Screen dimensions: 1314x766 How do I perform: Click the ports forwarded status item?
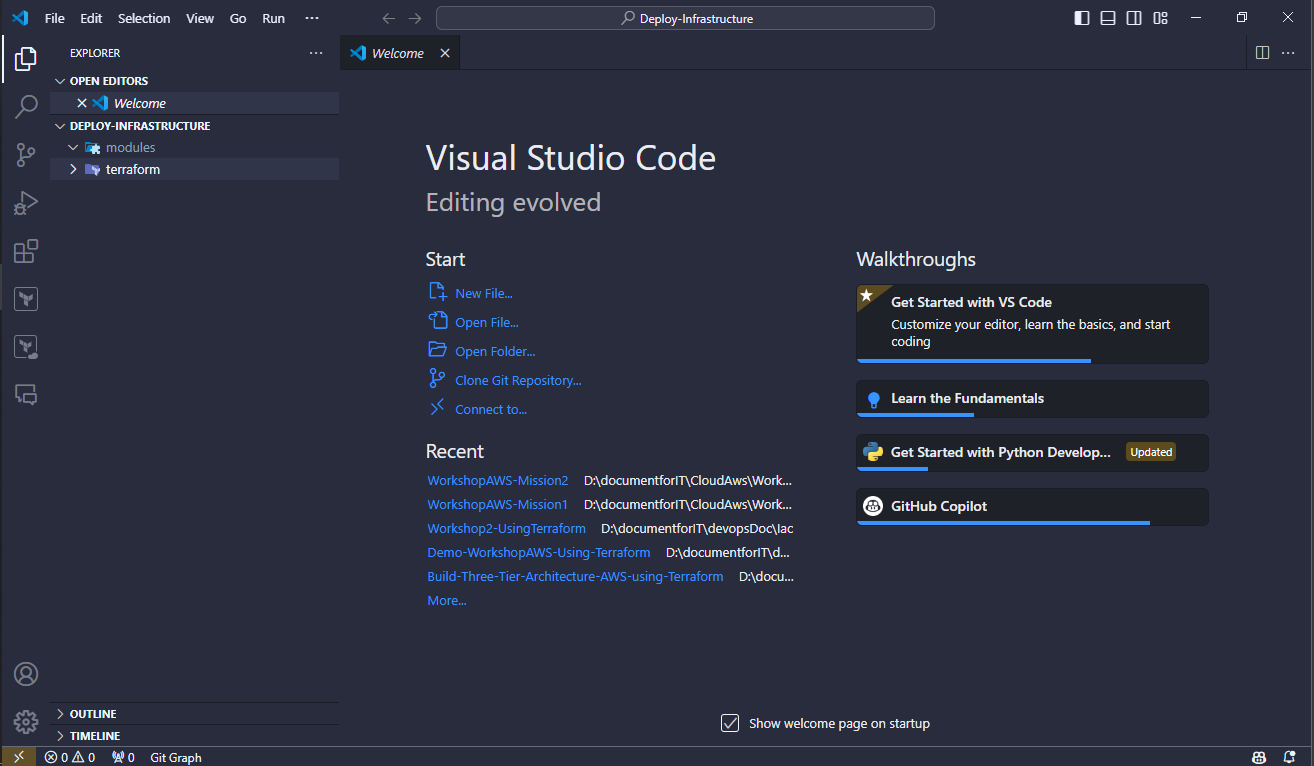coord(123,757)
